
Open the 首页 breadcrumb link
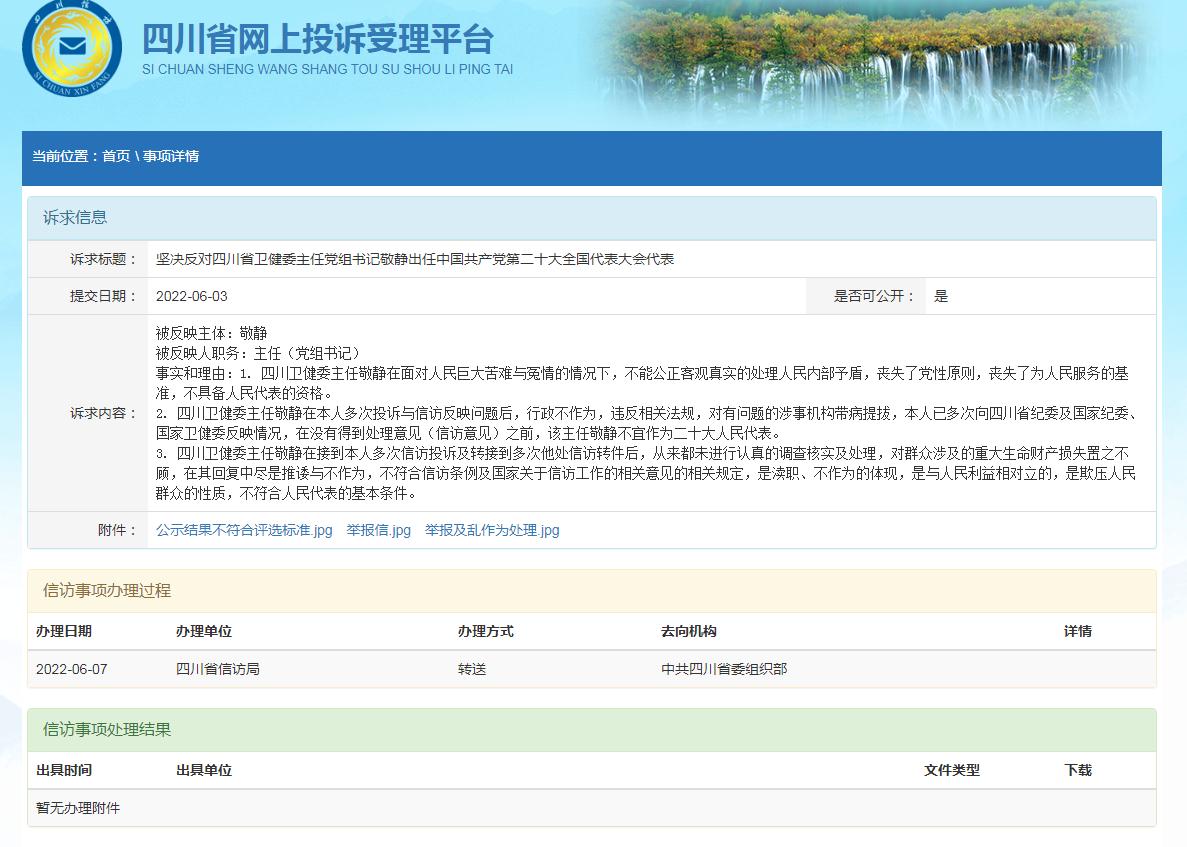click(x=116, y=156)
